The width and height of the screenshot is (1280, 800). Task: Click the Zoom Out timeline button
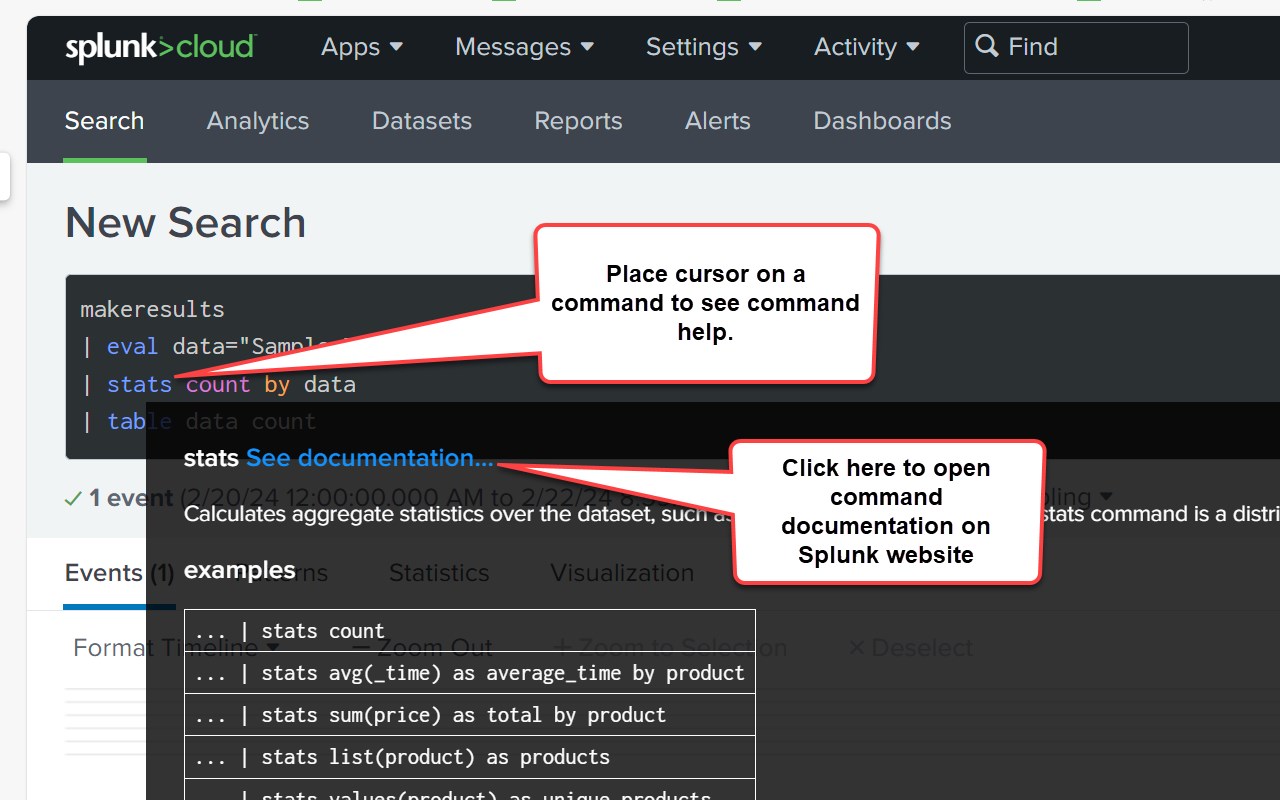coord(424,648)
